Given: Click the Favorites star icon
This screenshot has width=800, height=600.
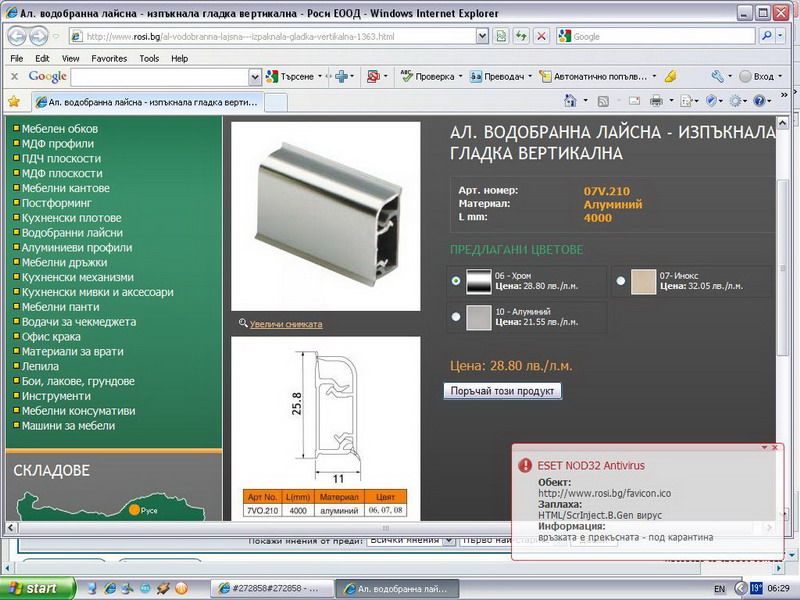Looking at the screenshot, I should pos(14,101).
